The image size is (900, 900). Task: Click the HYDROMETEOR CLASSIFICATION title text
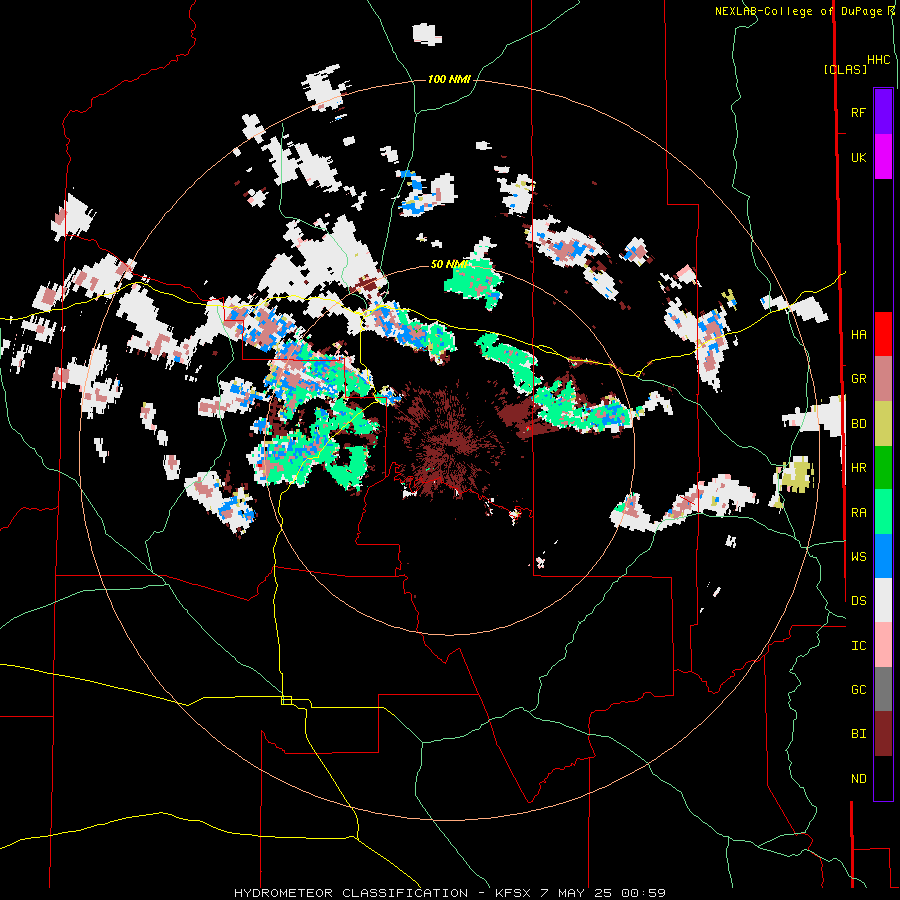click(351, 893)
